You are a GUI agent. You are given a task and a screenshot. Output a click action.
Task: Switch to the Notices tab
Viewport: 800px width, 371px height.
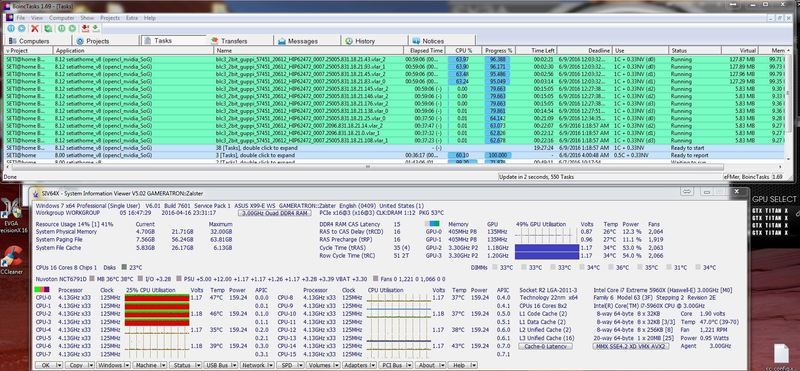[x=442, y=41]
